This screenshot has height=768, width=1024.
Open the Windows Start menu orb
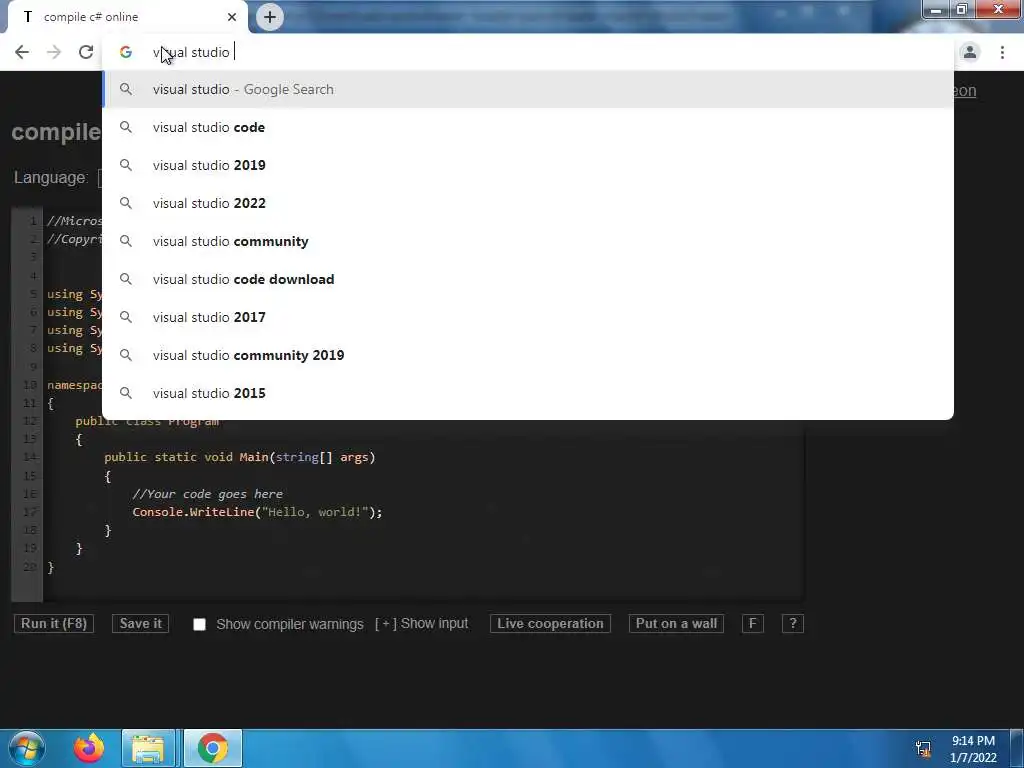pos(27,748)
